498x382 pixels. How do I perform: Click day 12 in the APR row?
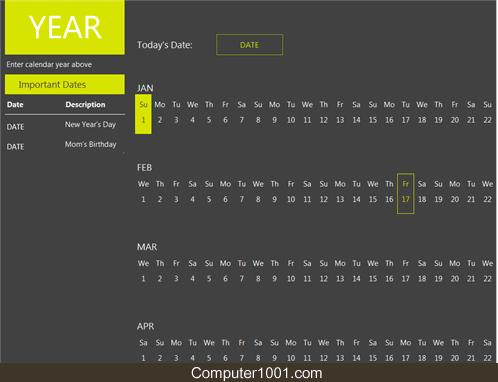click(324, 358)
